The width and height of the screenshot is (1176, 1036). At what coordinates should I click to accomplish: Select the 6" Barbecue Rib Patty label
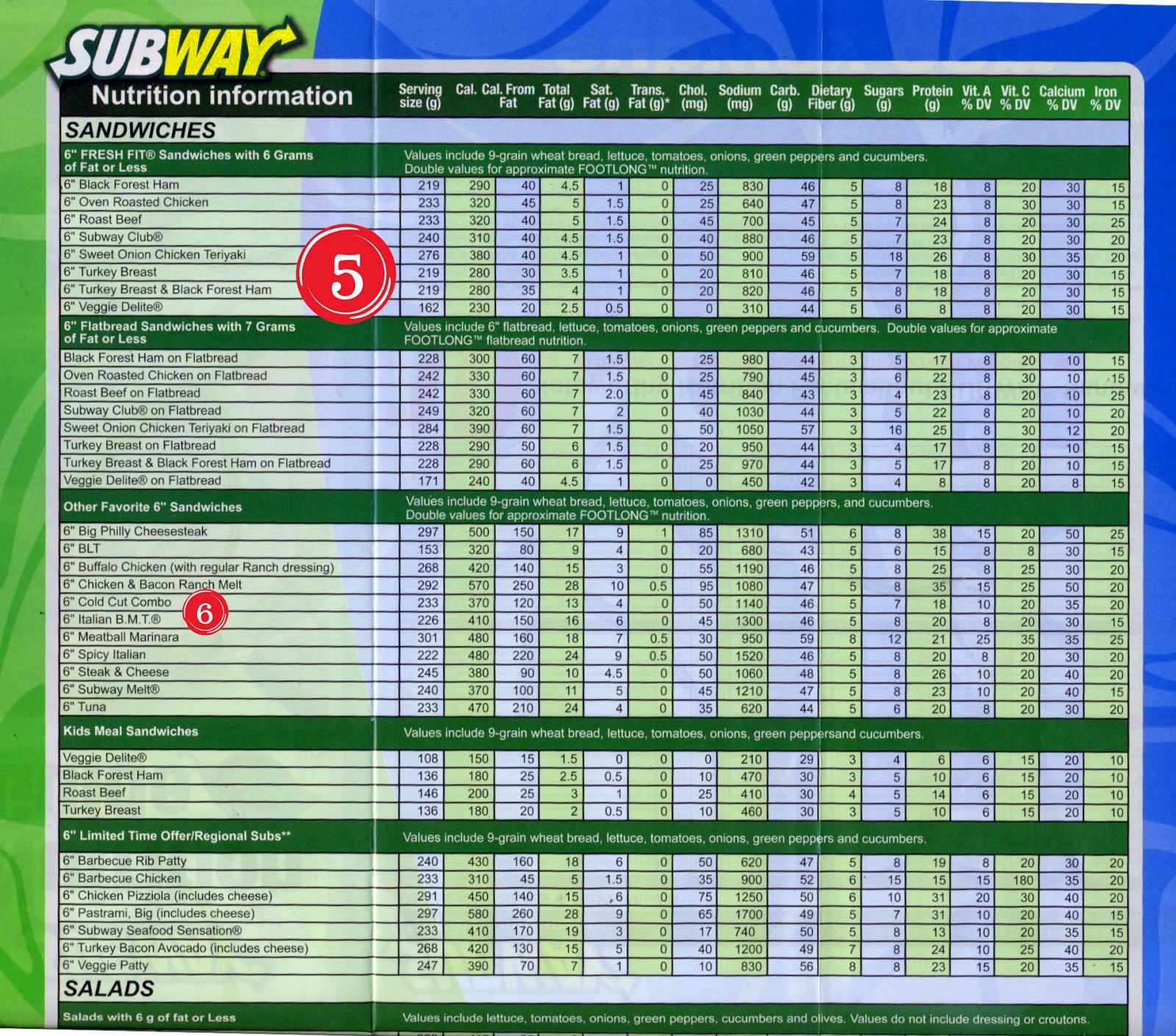(x=125, y=861)
